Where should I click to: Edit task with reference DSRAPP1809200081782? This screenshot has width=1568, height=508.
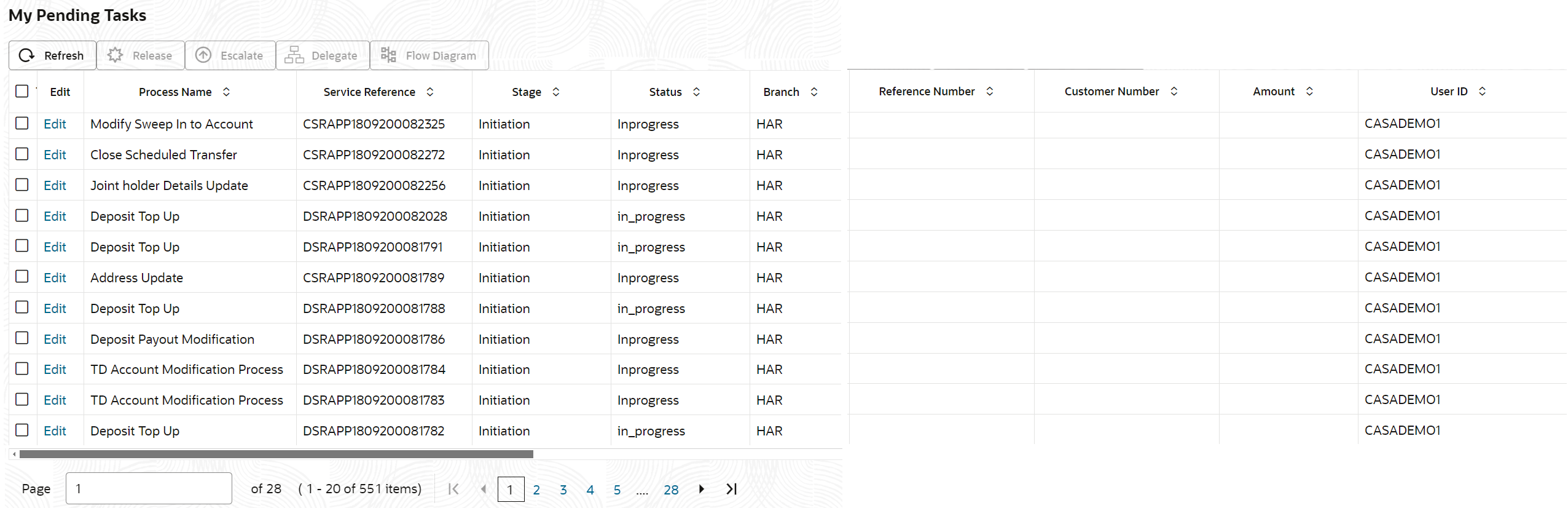point(55,431)
